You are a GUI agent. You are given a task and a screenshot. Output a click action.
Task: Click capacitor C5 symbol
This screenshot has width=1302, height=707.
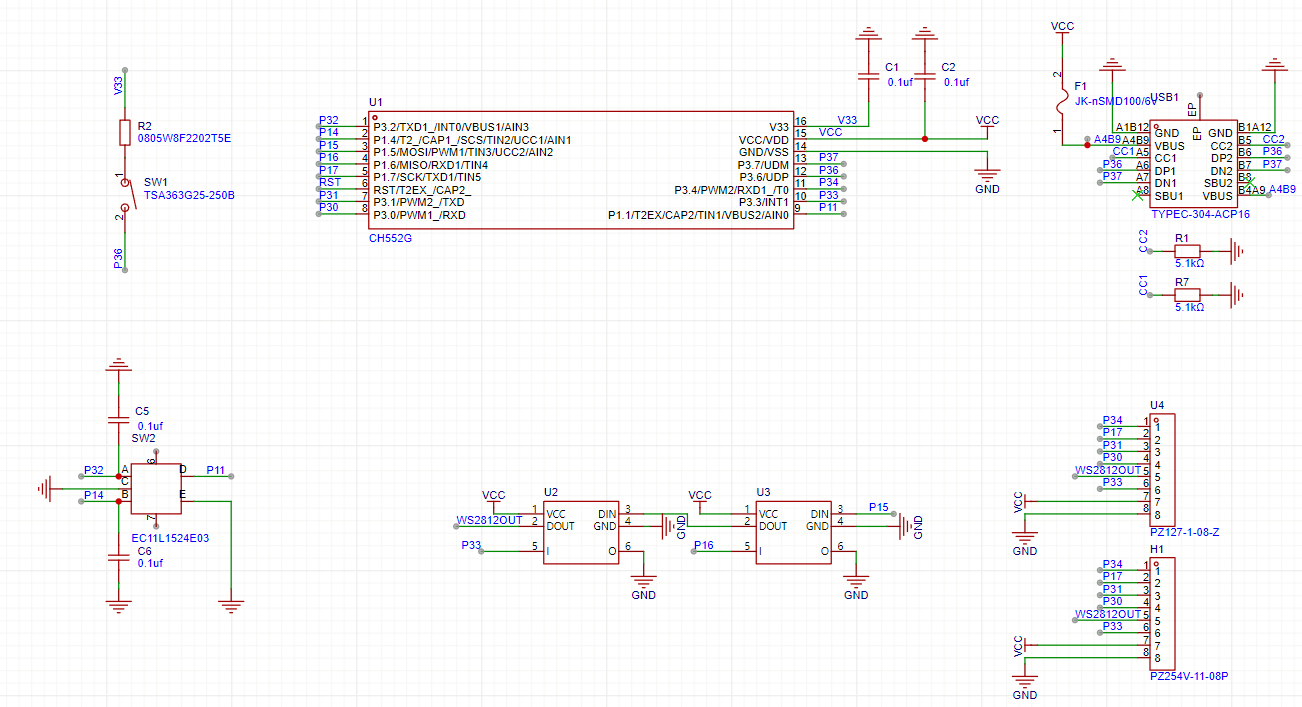[119, 419]
